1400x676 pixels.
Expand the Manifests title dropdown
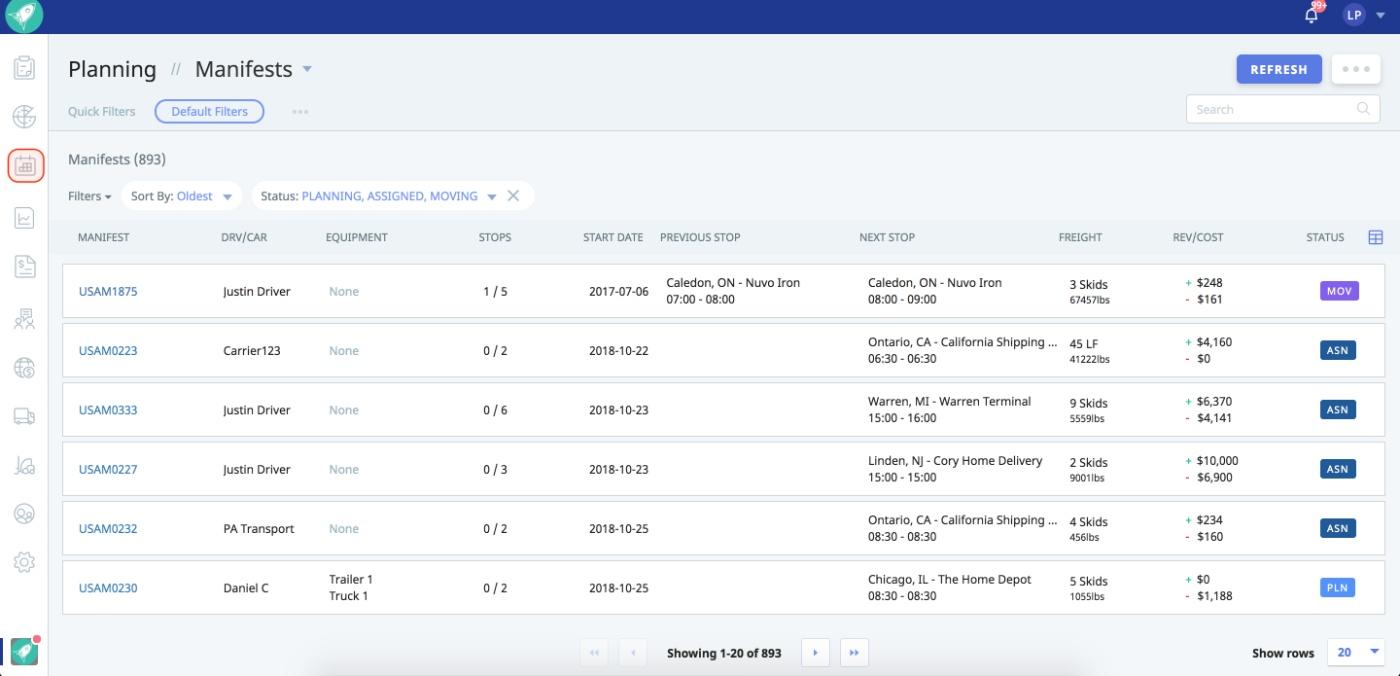[x=307, y=69]
